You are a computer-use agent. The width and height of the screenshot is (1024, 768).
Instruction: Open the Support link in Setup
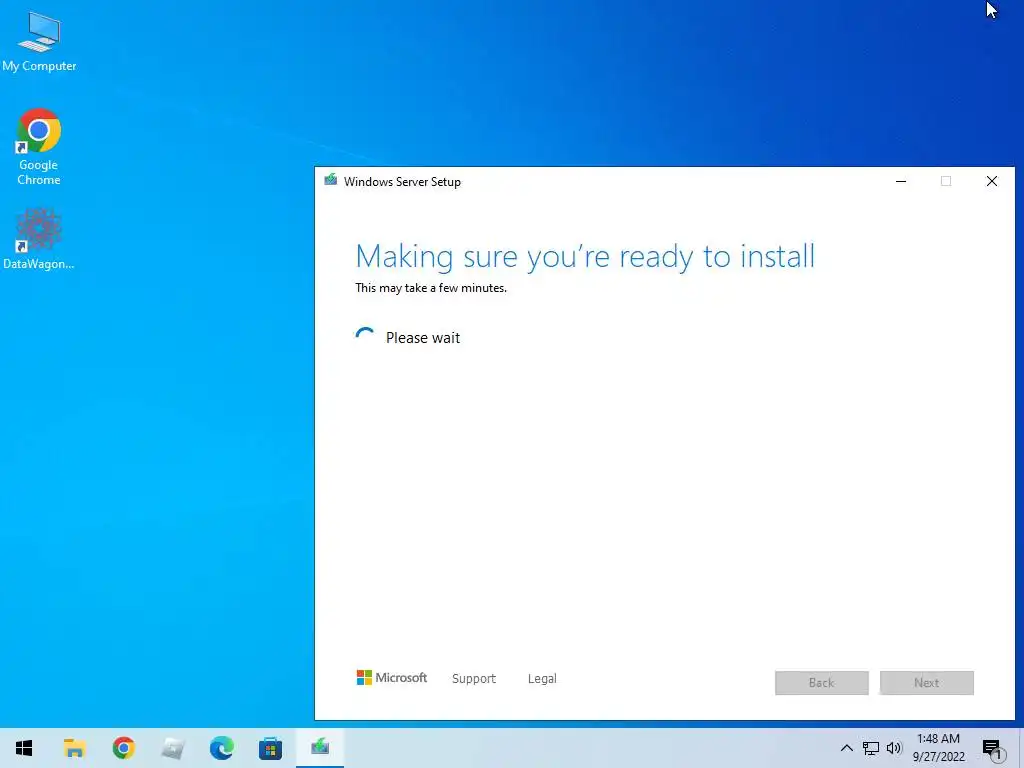(474, 679)
